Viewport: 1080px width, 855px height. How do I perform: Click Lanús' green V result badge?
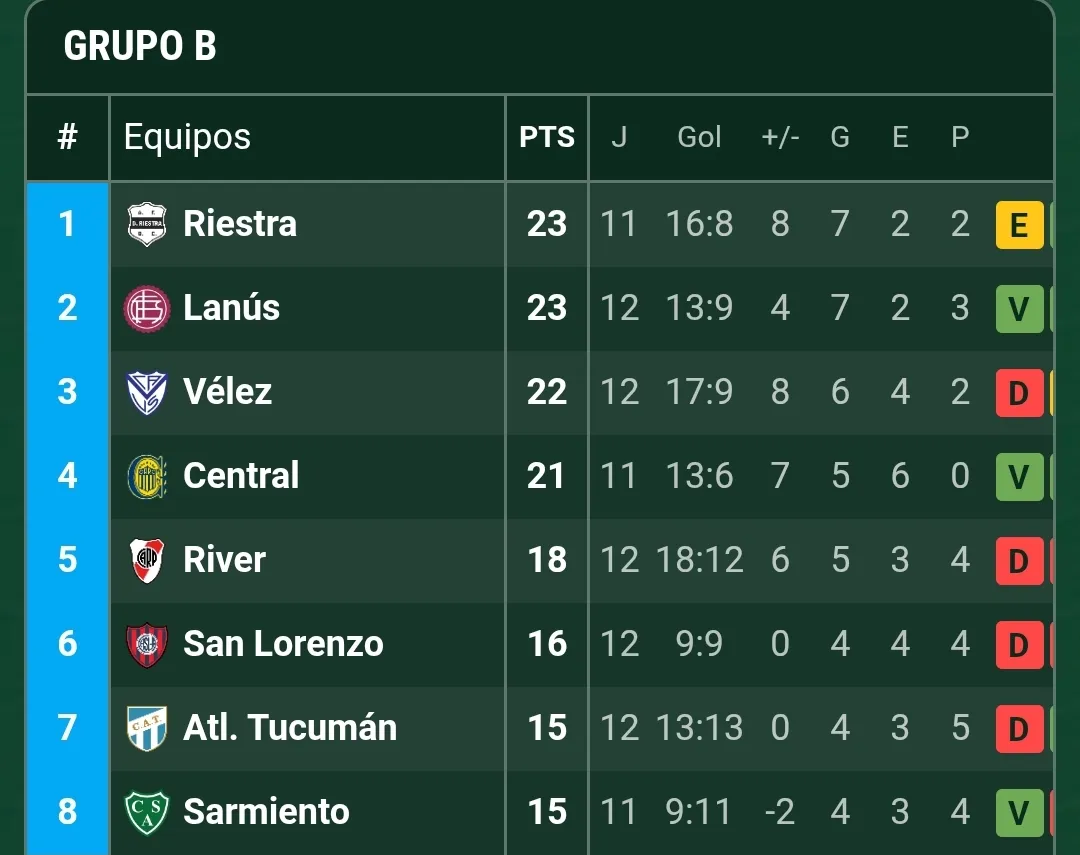pyautogui.click(x=1020, y=308)
